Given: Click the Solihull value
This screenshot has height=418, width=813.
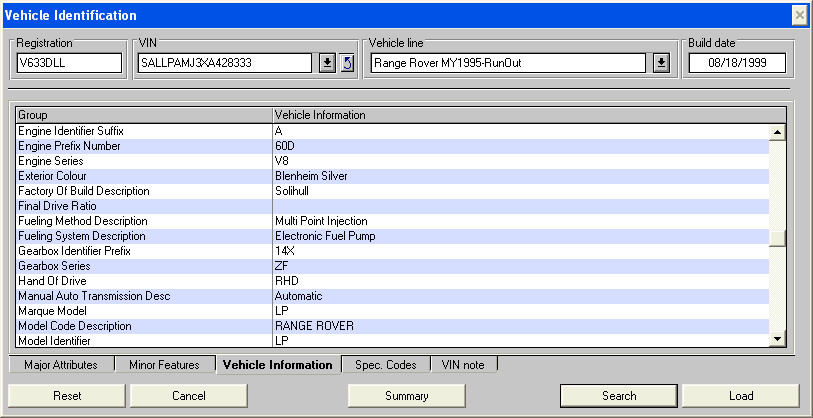Looking at the screenshot, I should [x=292, y=191].
